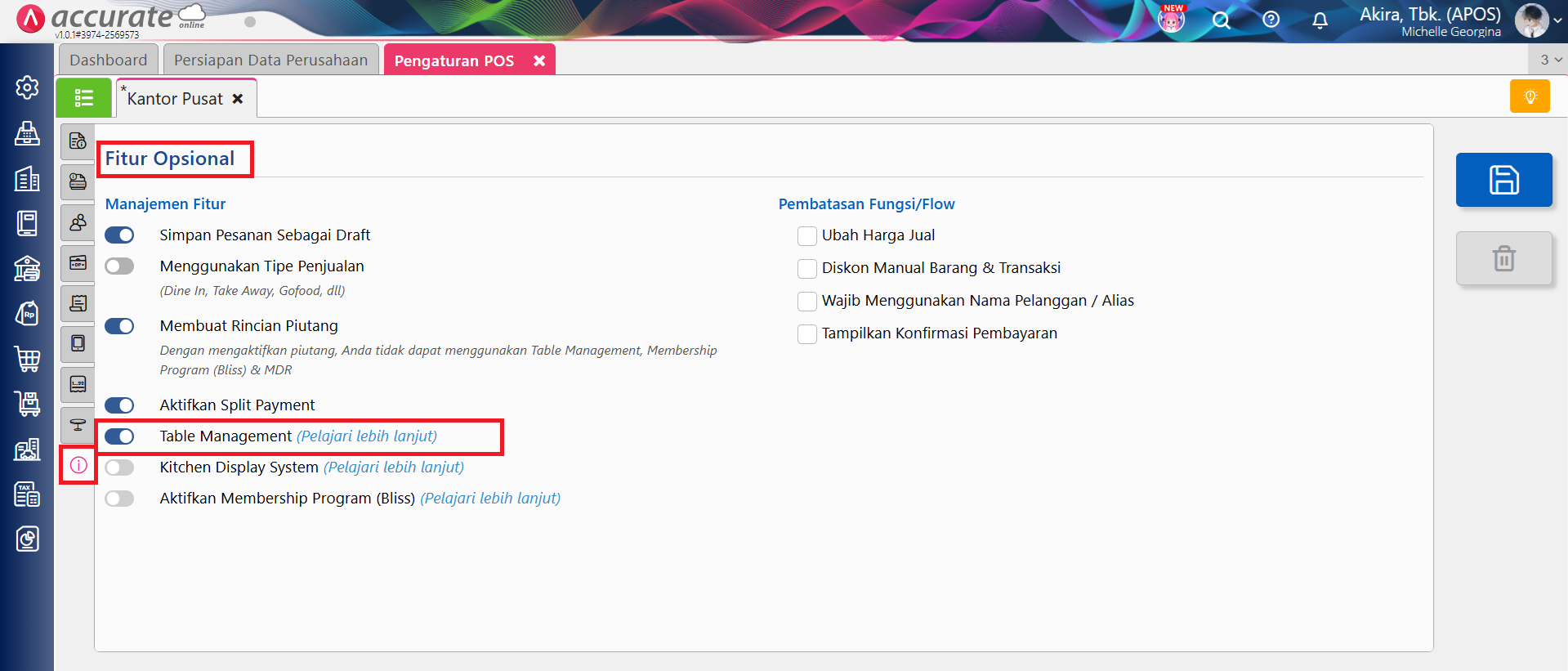Switch to the Dashboard tab
The height and width of the screenshot is (671, 1568).
point(108,60)
